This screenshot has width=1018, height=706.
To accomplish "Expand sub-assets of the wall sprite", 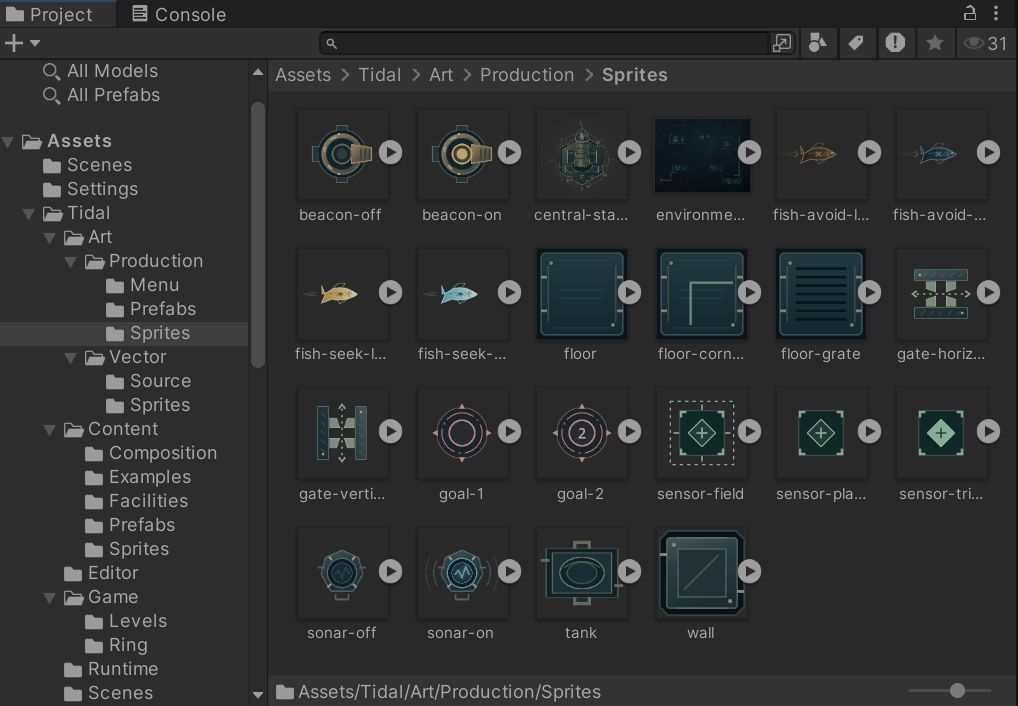I will point(749,571).
